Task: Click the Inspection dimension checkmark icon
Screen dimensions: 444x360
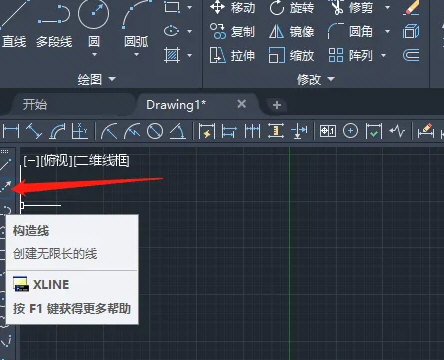Action: 373,131
